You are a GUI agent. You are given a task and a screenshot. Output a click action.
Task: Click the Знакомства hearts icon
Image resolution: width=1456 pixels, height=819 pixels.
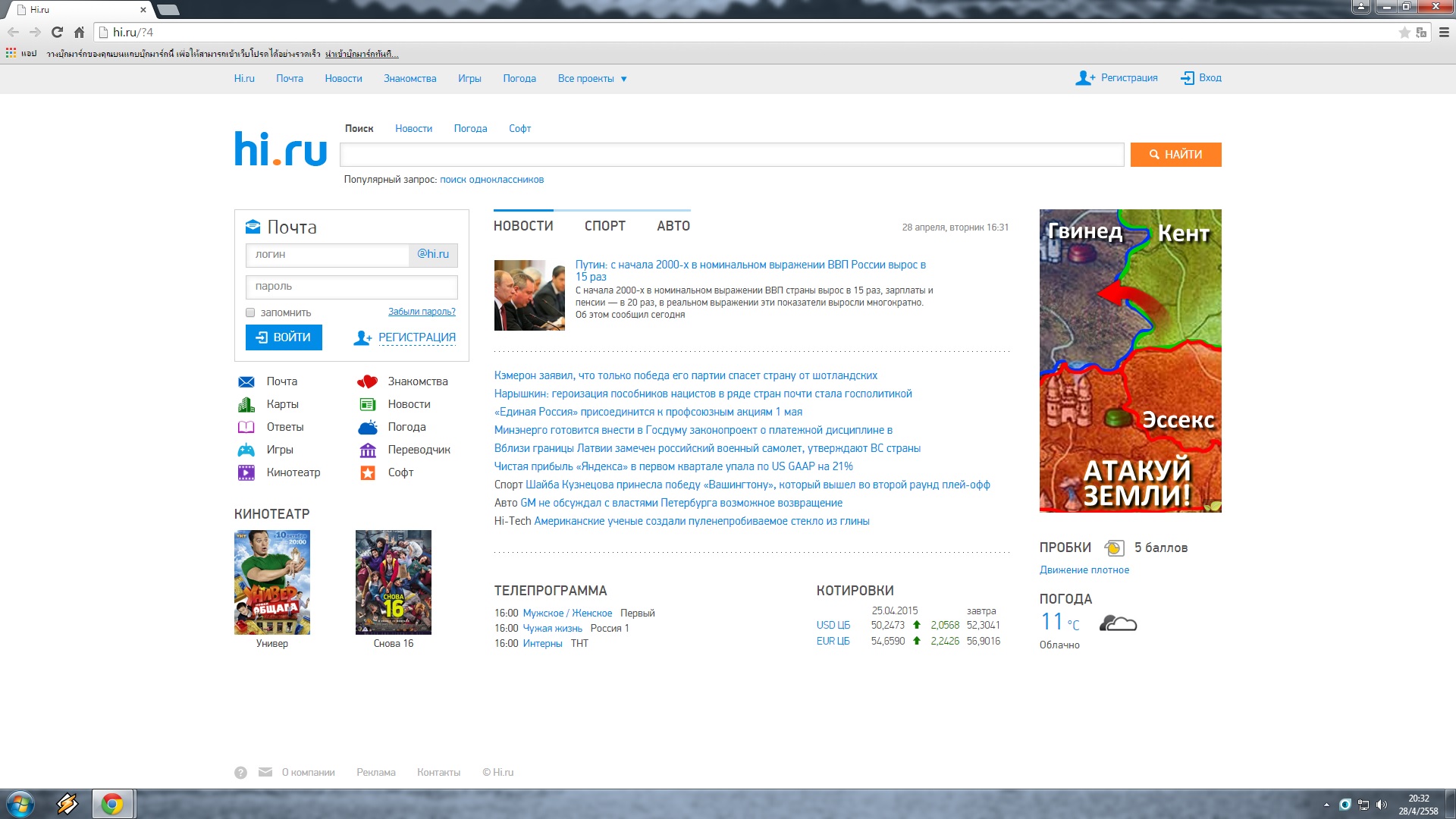367,381
